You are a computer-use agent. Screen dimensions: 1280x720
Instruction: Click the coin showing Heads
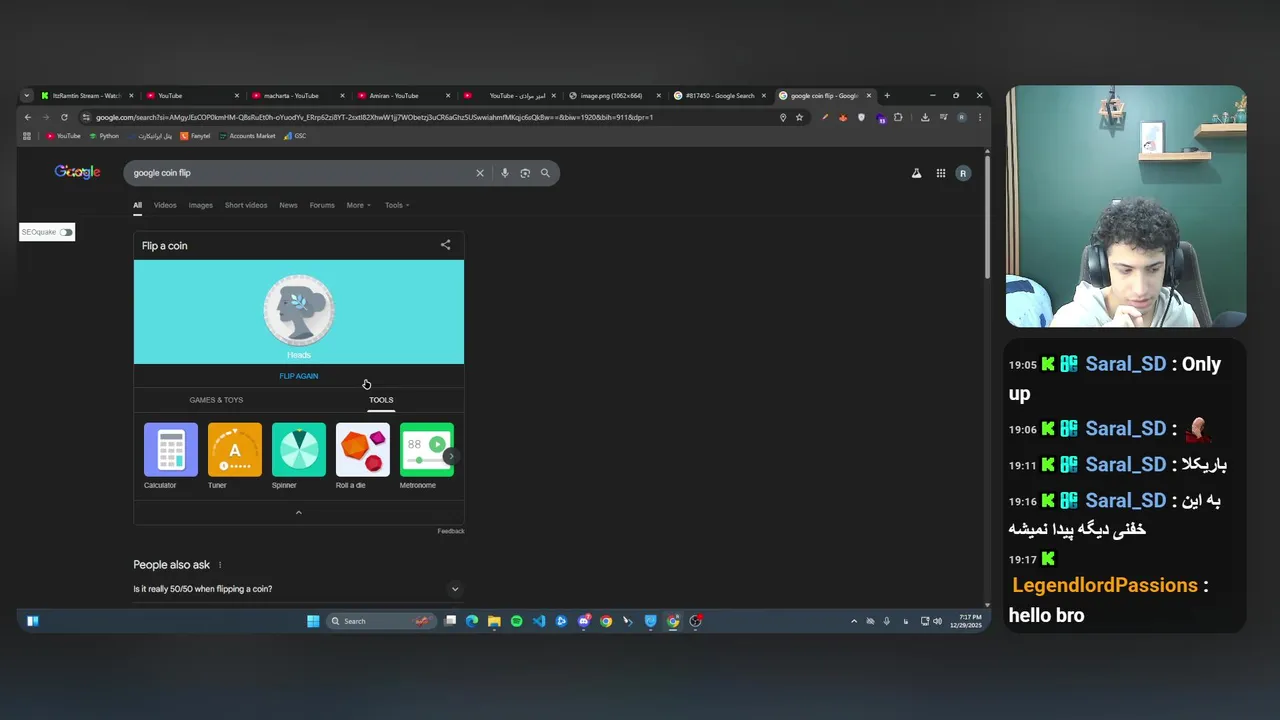[x=299, y=310]
